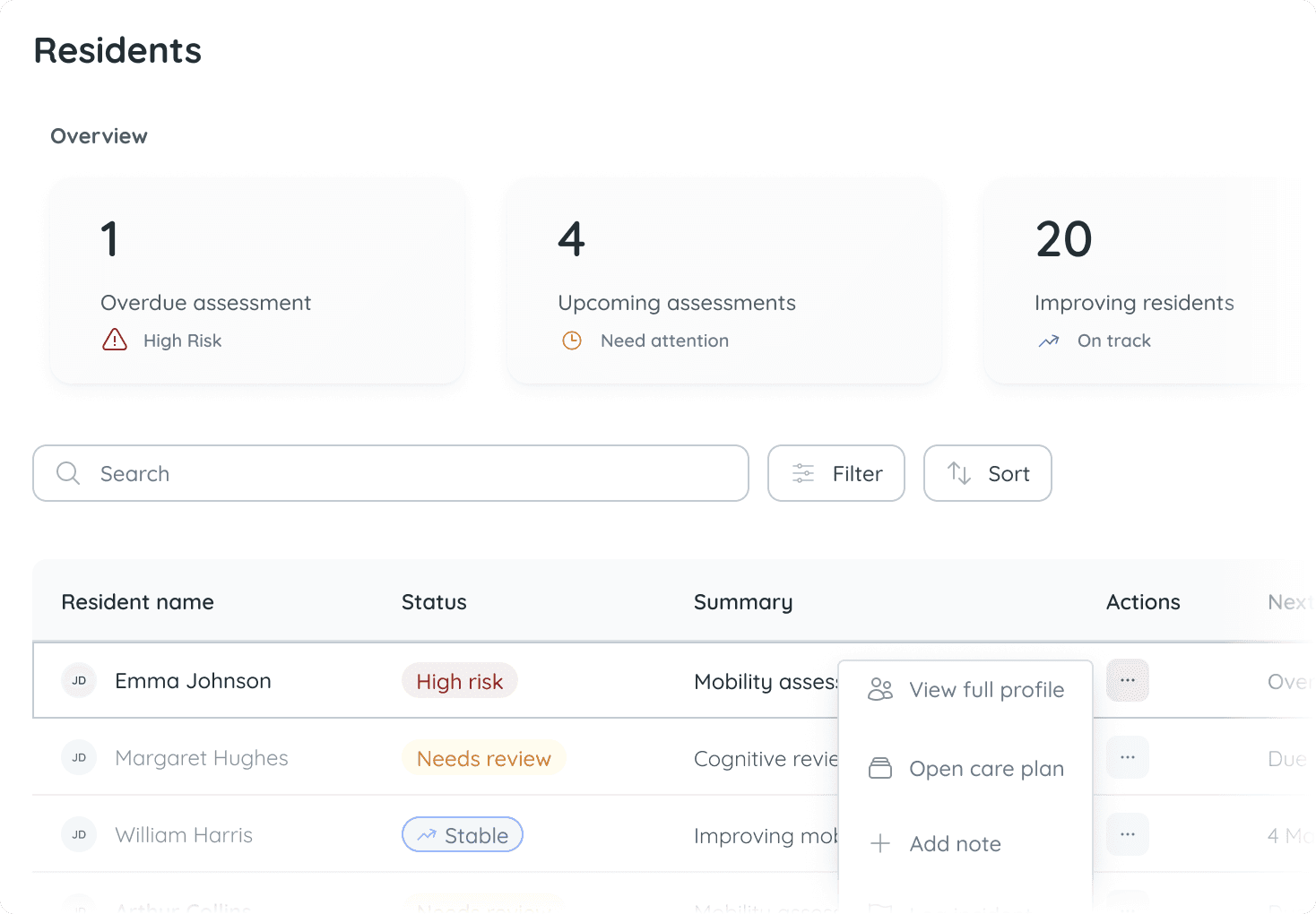Click Emma Johnson's JD avatar

click(x=79, y=681)
